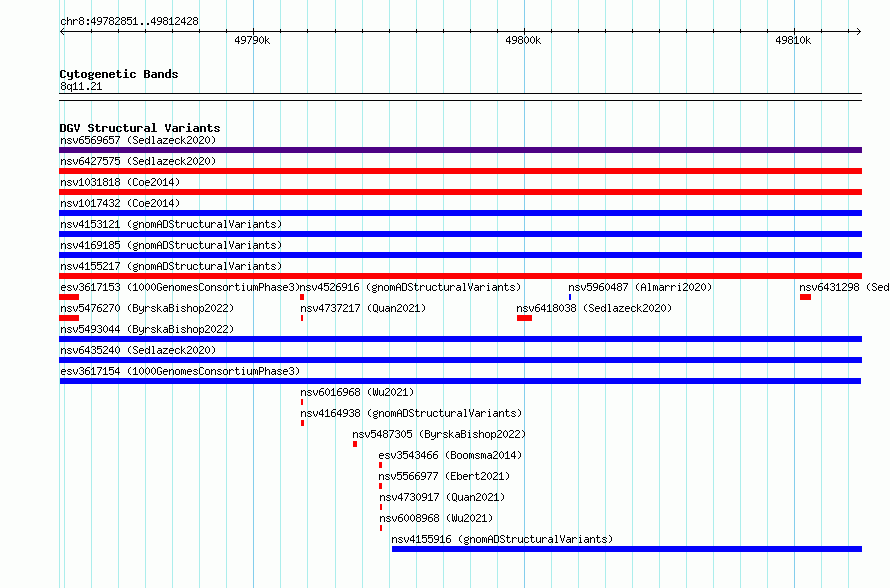Click the esv3543466 (Boomsma2014) label
This screenshot has width=890, height=588.
tap(450, 455)
